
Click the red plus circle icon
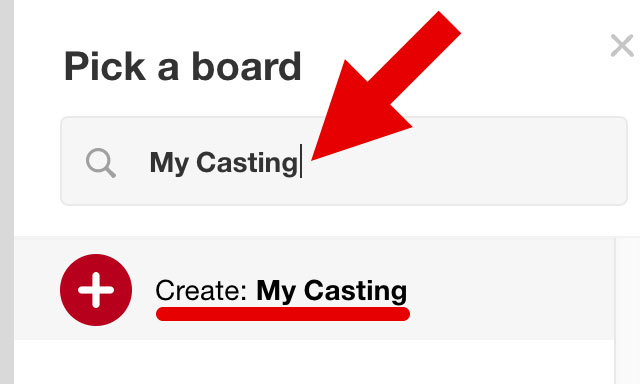[96, 290]
